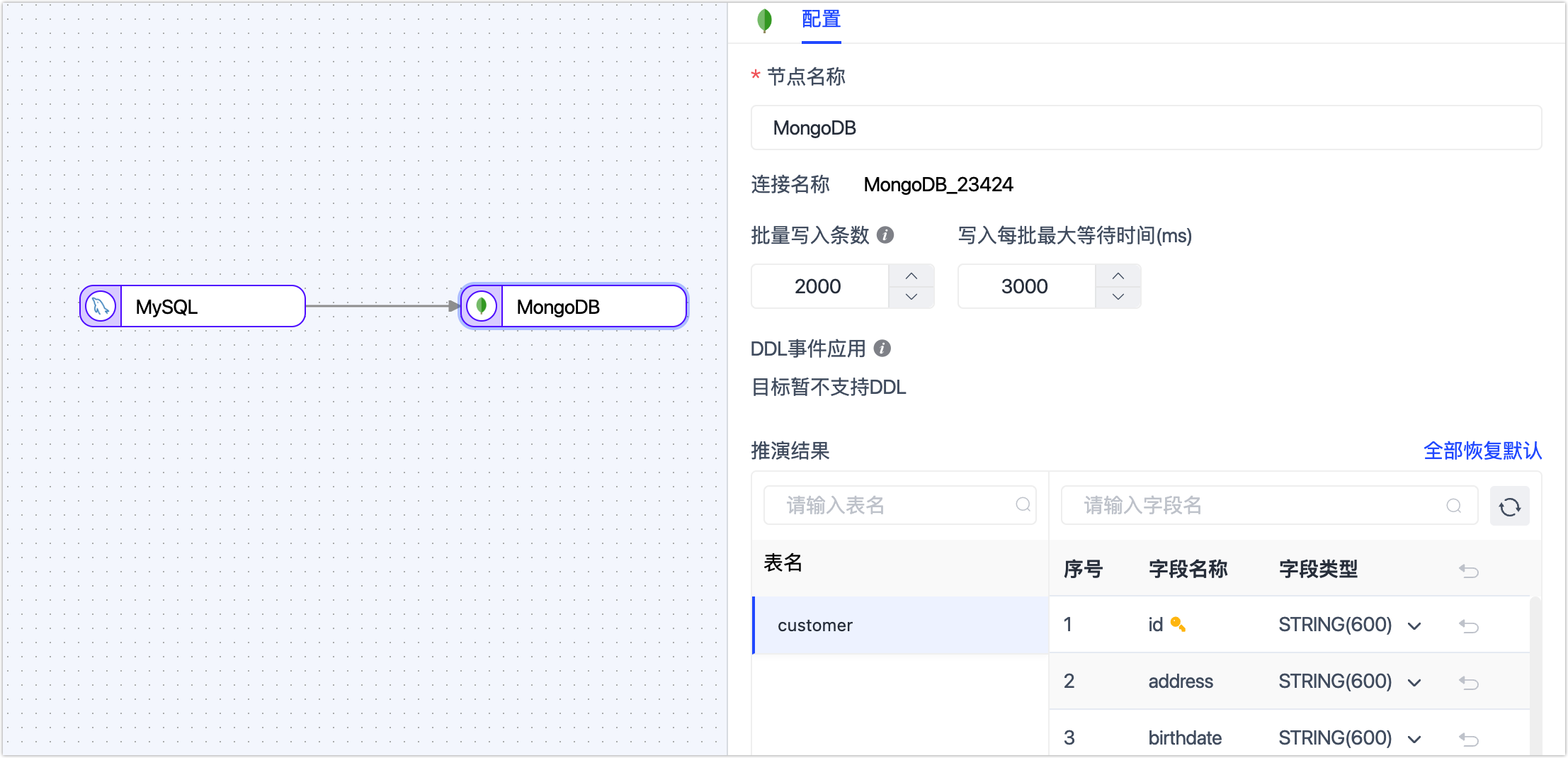
Task: Select the MongoDB node on canvas
Action: [574, 307]
